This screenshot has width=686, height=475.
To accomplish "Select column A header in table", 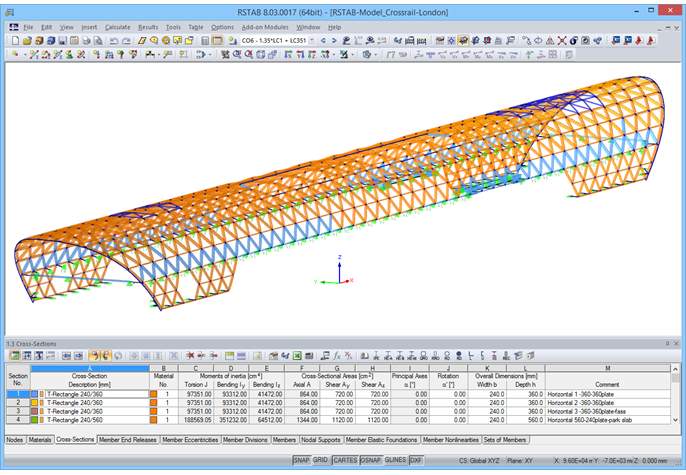I will click(x=90, y=368).
